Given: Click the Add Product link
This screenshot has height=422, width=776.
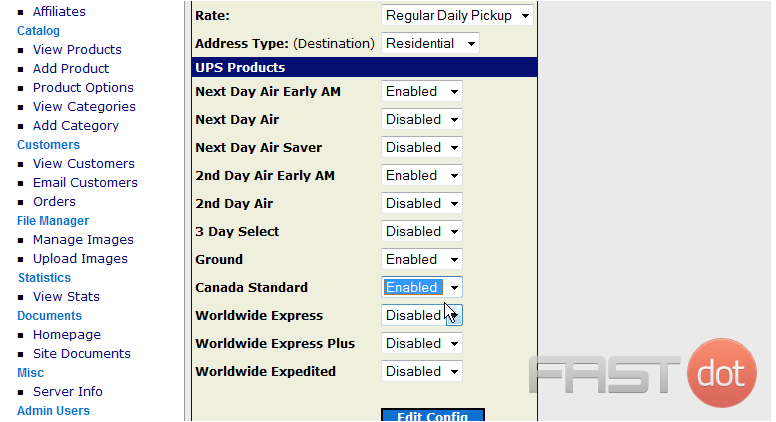Looking at the screenshot, I should tap(71, 68).
